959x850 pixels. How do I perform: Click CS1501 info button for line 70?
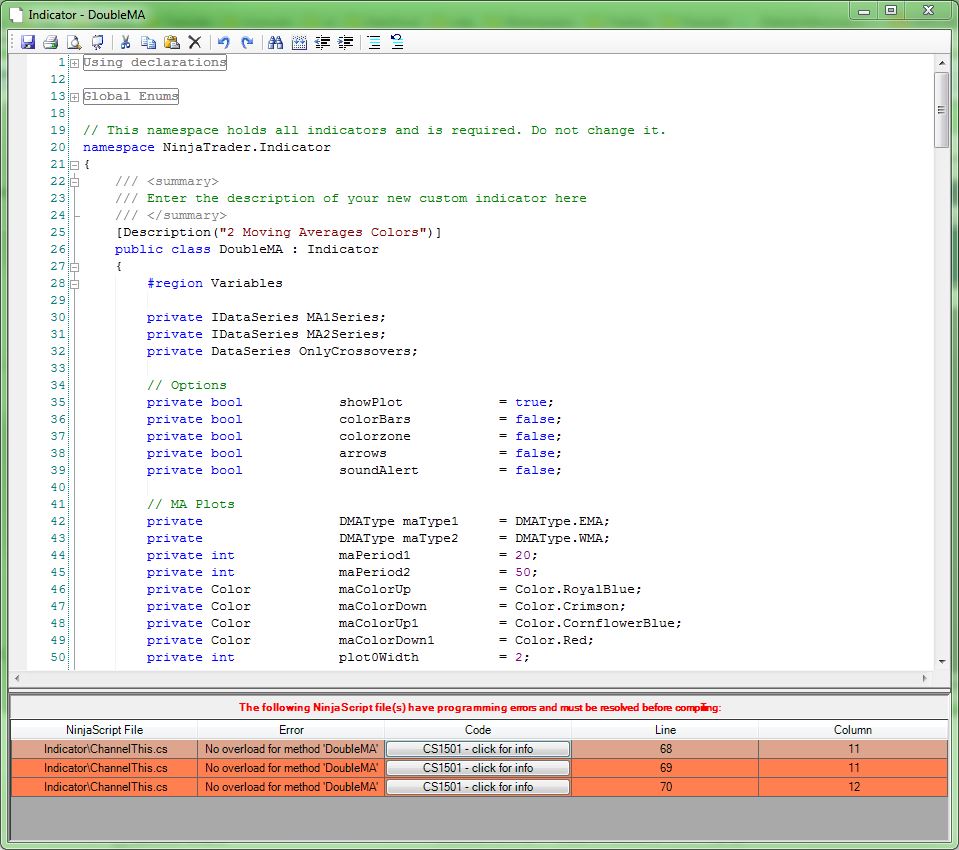478,787
